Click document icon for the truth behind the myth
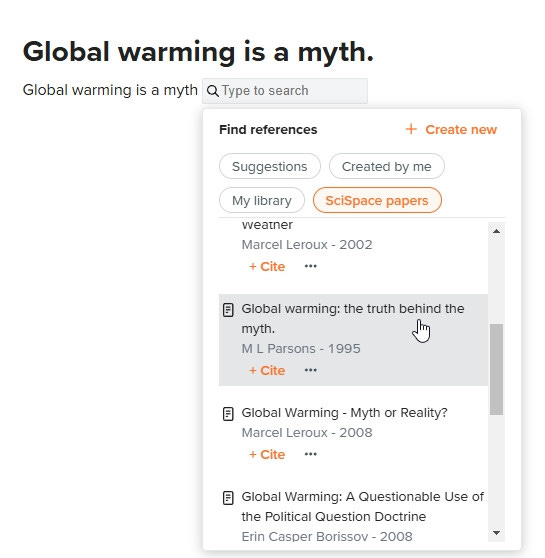This screenshot has width=545, height=558. (x=228, y=310)
